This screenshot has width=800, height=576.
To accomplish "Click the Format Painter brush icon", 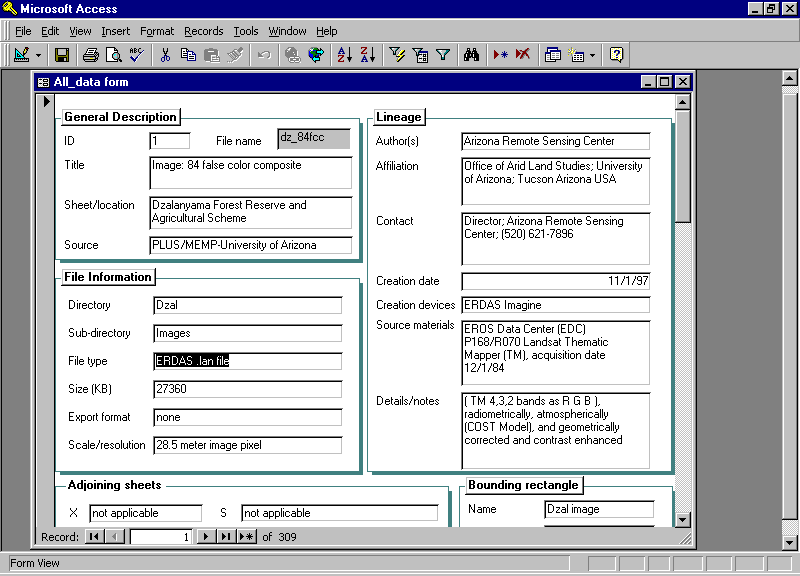I will [x=235, y=55].
